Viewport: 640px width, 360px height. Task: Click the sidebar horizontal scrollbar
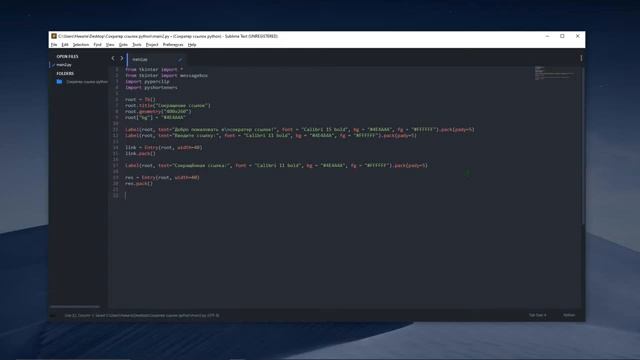(75, 306)
